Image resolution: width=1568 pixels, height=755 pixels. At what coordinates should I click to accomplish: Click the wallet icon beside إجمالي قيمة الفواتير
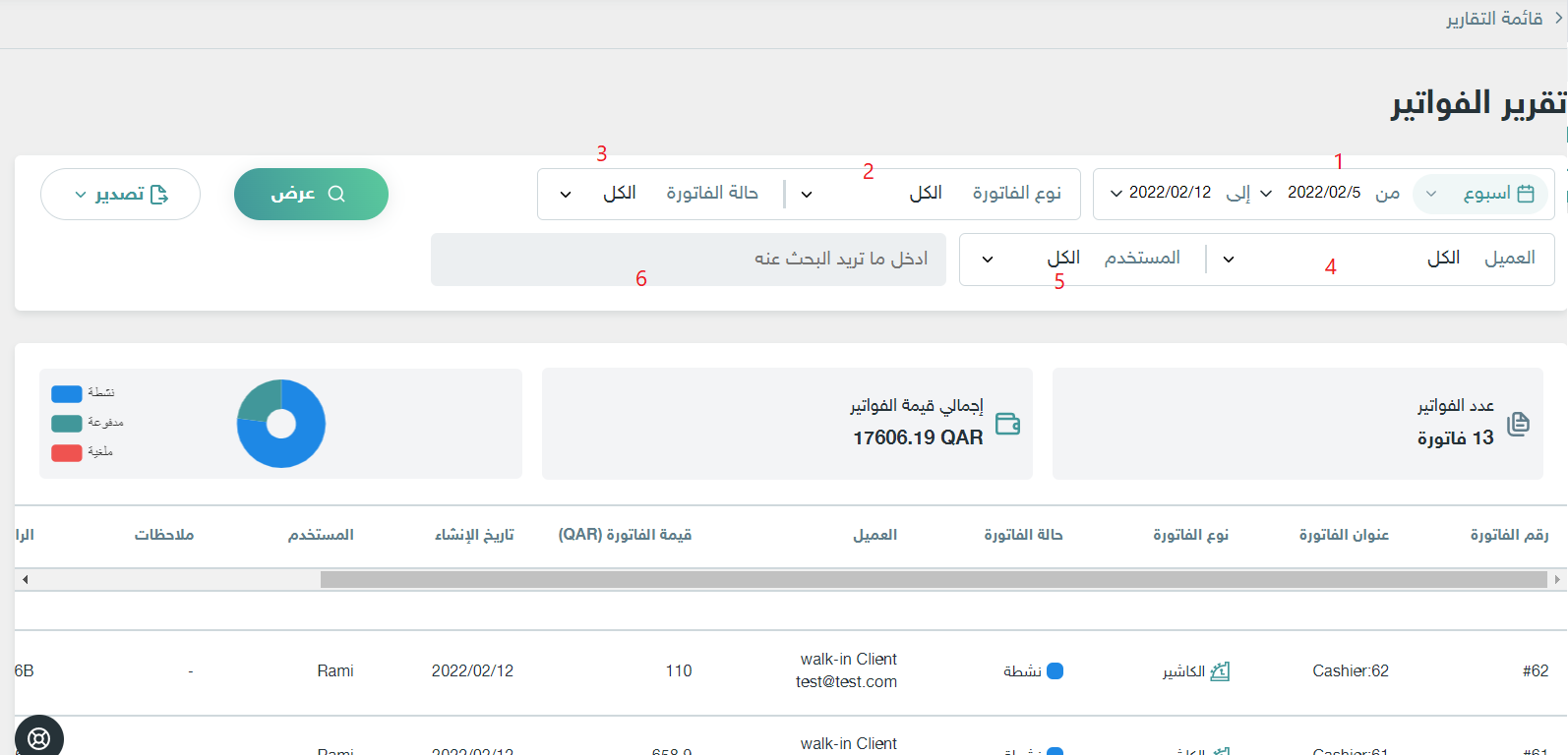(x=1008, y=424)
